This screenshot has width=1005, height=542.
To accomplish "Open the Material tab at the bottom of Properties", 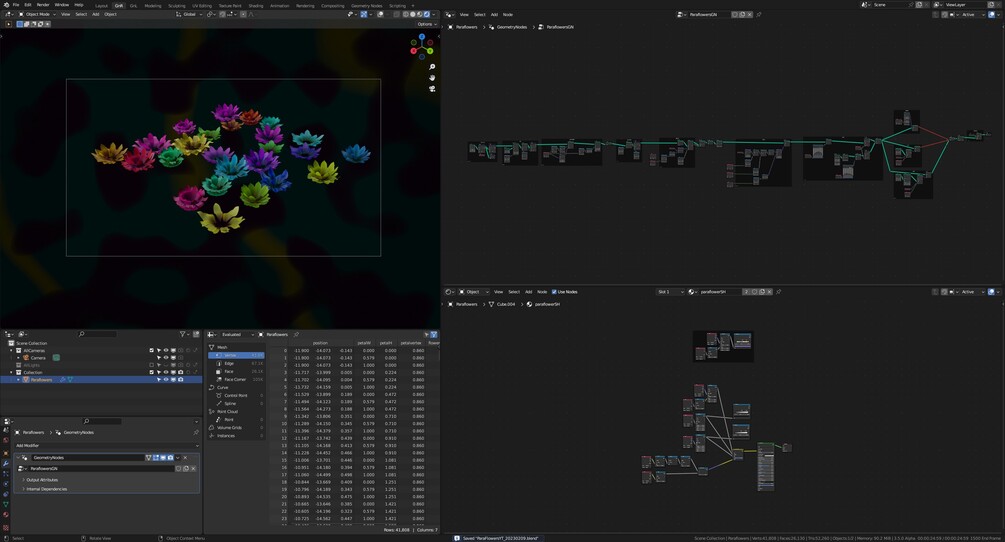I will point(6,514).
